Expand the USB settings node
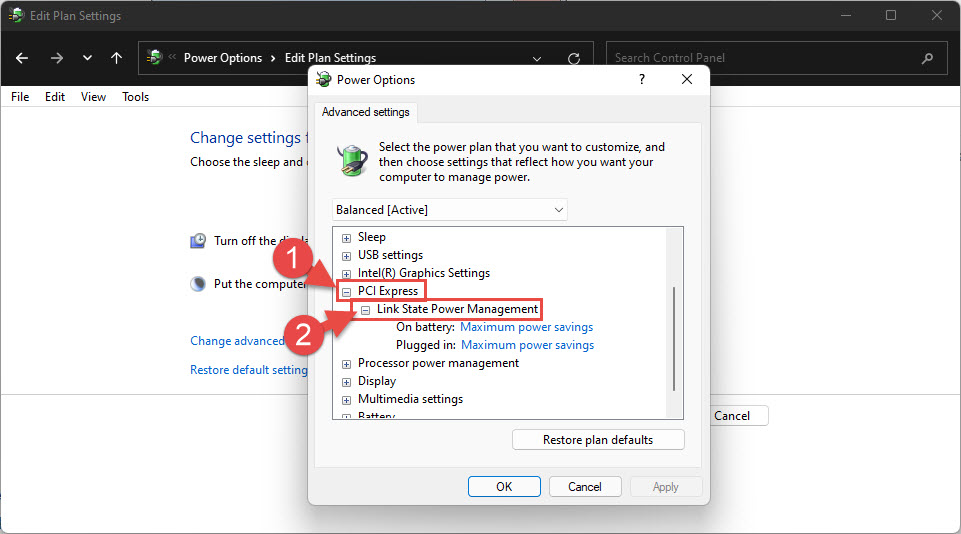Screen dimensions: 961x534 pyautogui.click(x=347, y=255)
